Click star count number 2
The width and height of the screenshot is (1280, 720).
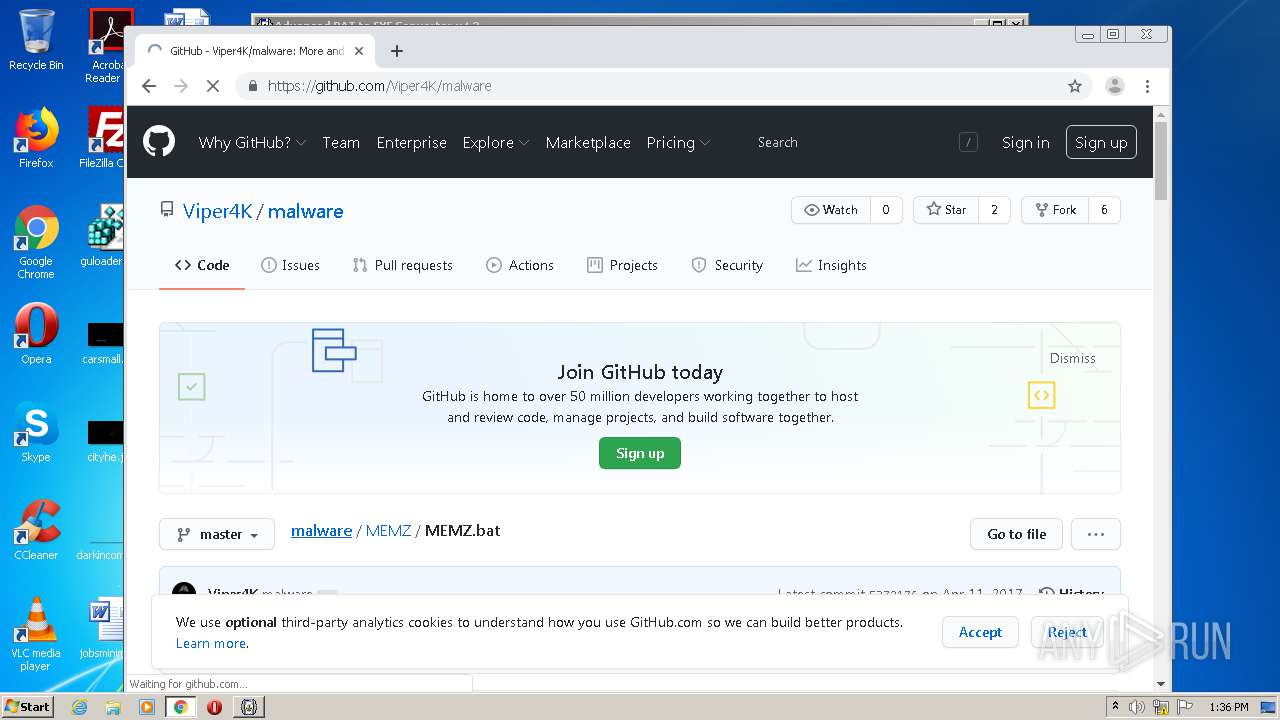[994, 210]
